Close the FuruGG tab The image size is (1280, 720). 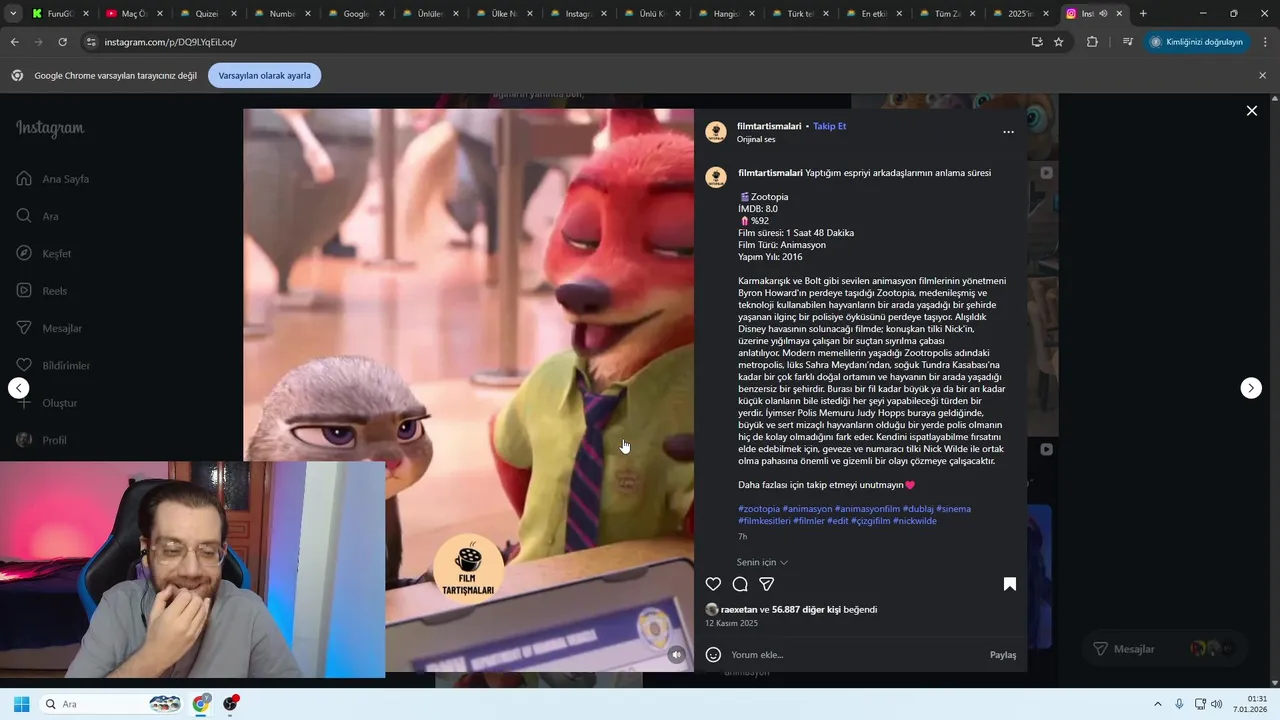pos(86,14)
